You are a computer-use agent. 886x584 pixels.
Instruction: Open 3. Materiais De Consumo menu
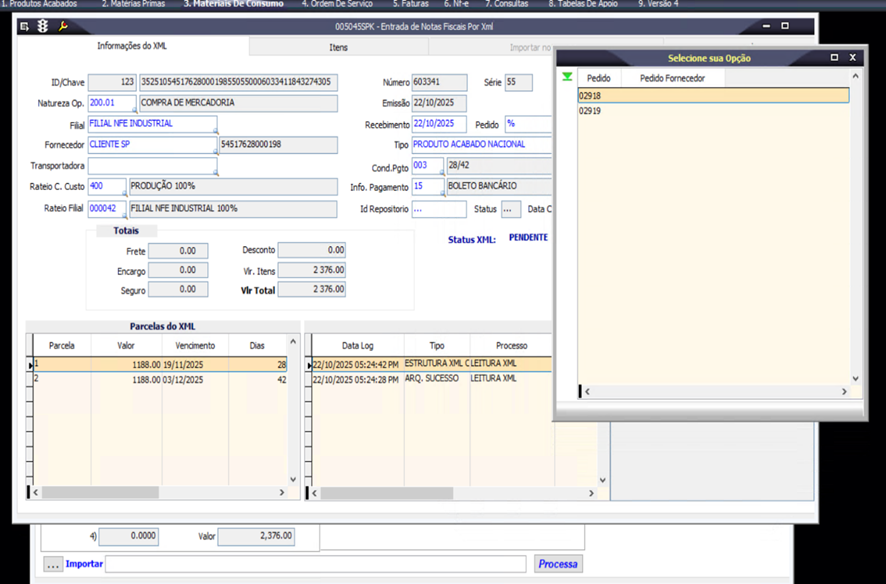click(233, 4)
